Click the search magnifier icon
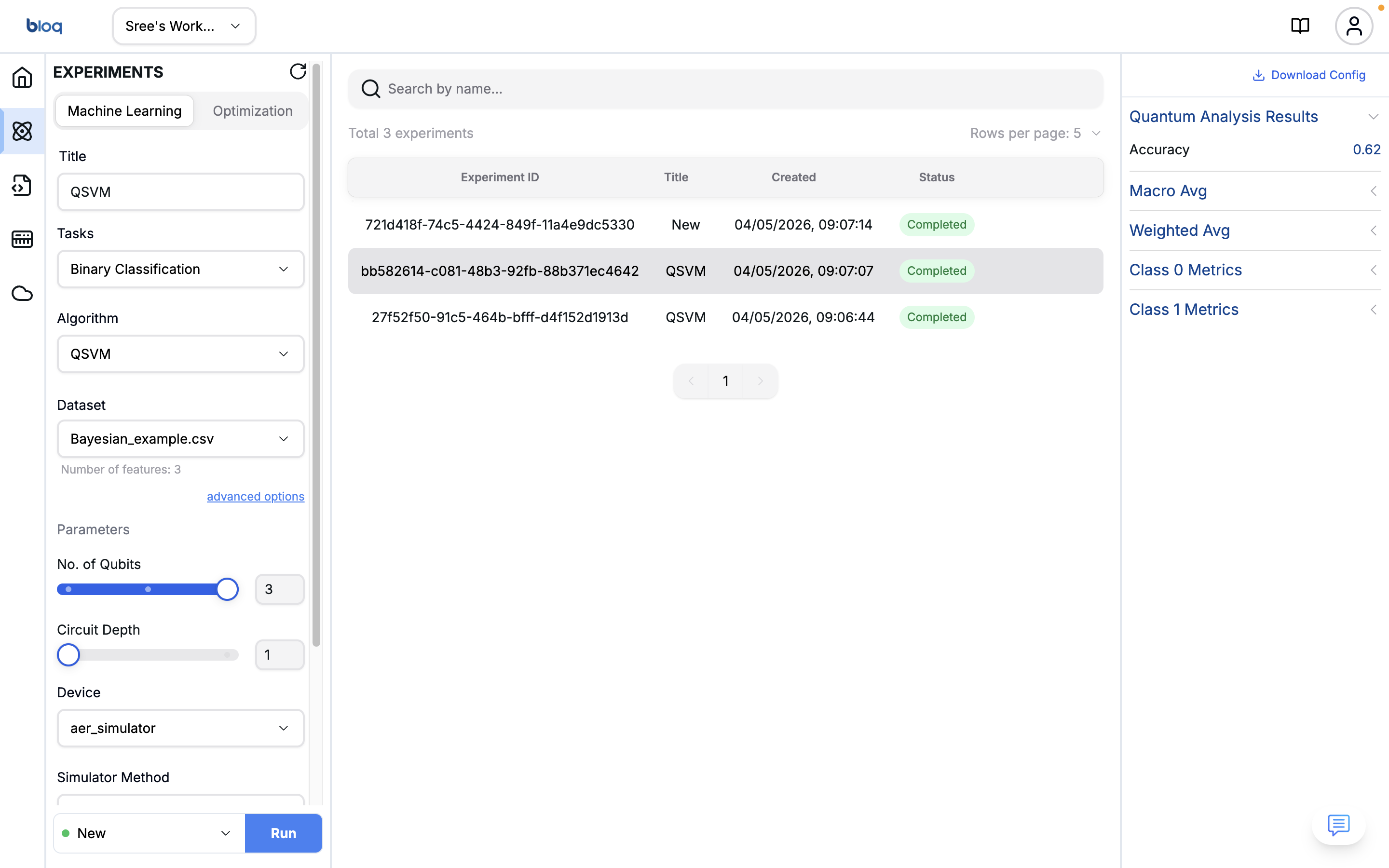Viewport: 1389px width, 868px height. 370,89
